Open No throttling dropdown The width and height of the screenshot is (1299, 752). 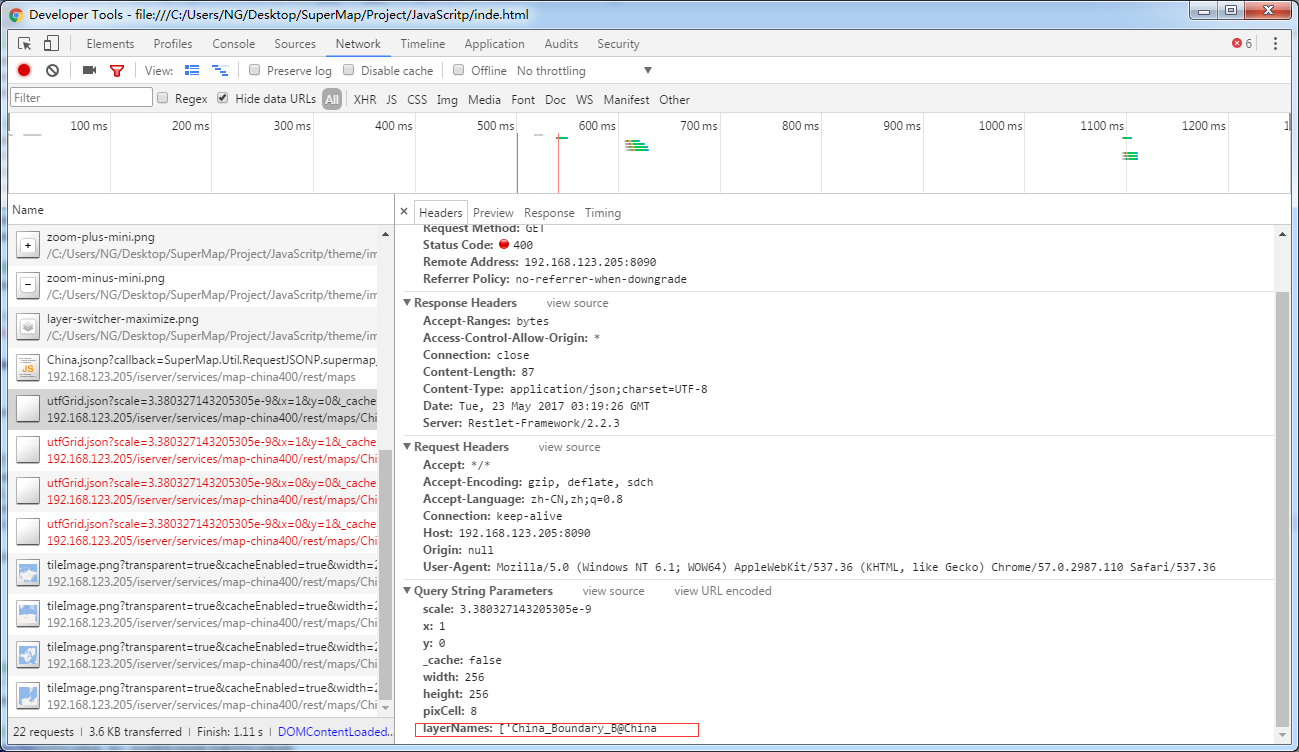[584, 71]
